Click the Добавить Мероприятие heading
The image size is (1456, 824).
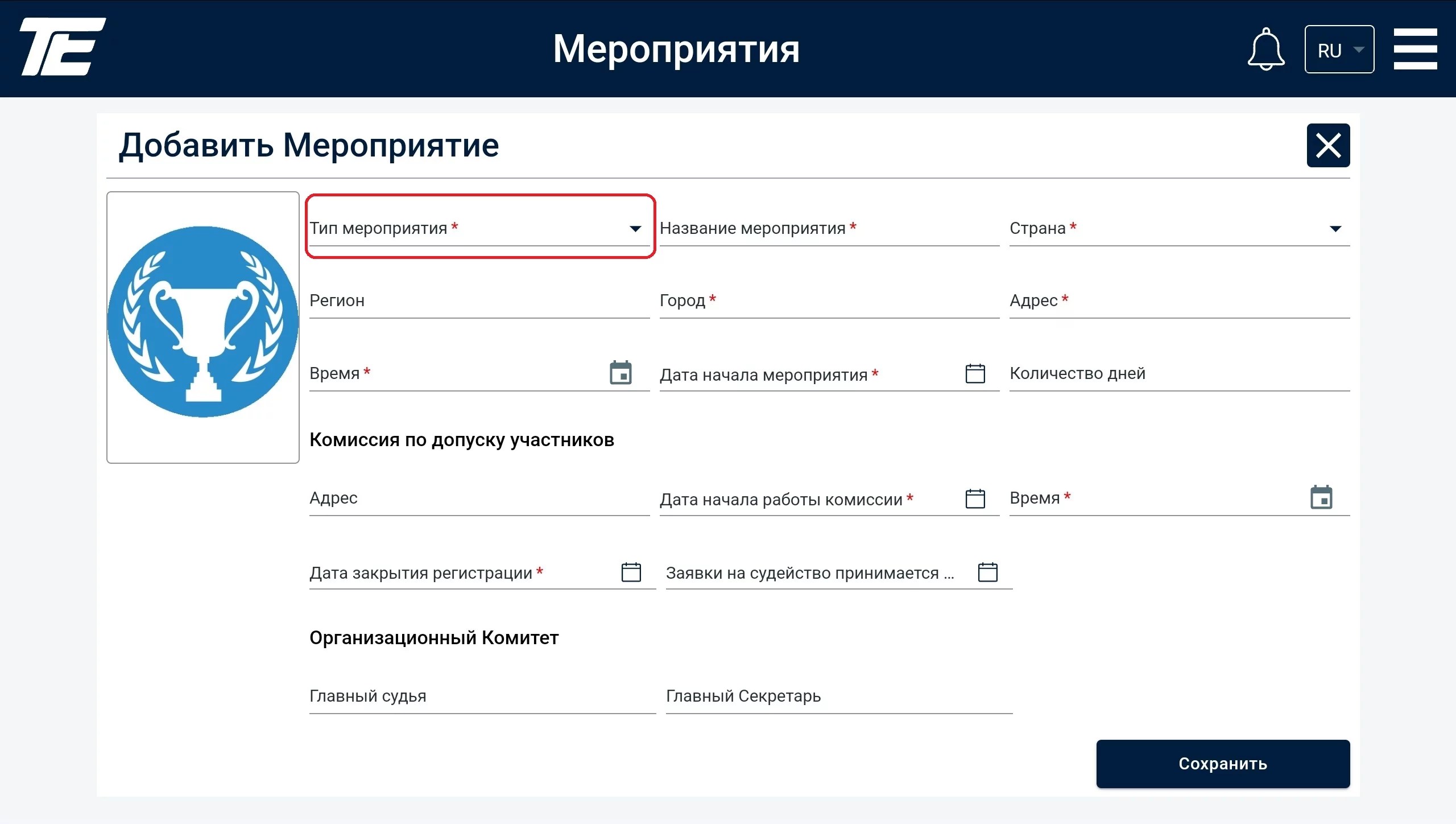click(309, 146)
